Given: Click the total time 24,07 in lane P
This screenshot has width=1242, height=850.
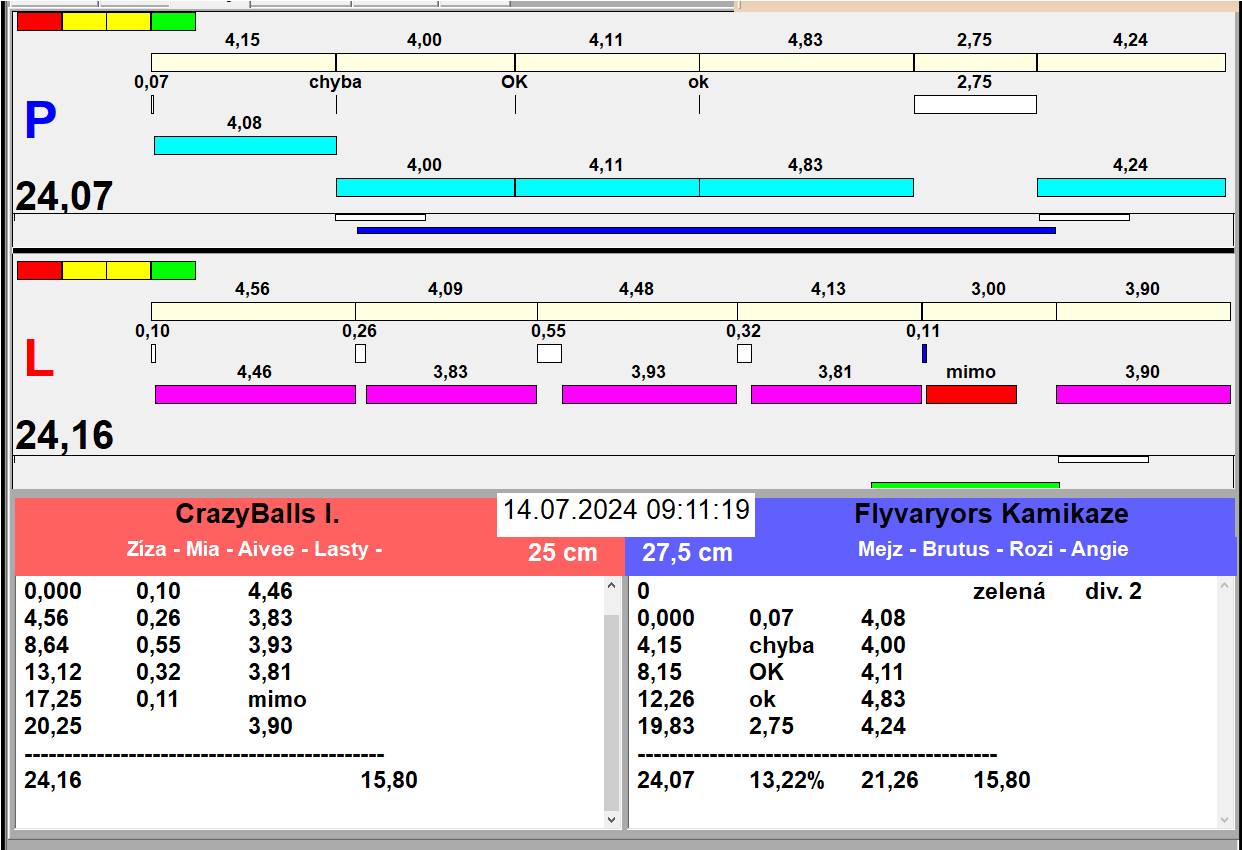Looking at the screenshot, I should pyautogui.click(x=64, y=196).
